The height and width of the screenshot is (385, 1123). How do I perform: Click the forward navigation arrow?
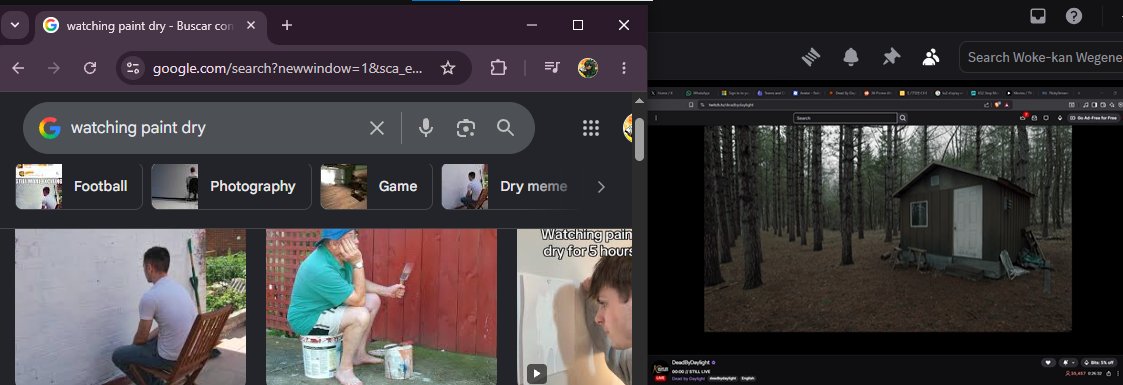pyautogui.click(x=54, y=68)
